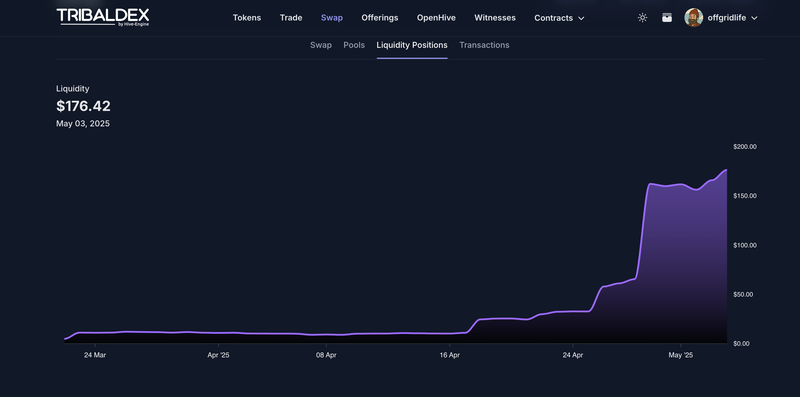Go to the Tokens page
Viewport: 800px width, 397px height.
click(x=247, y=18)
